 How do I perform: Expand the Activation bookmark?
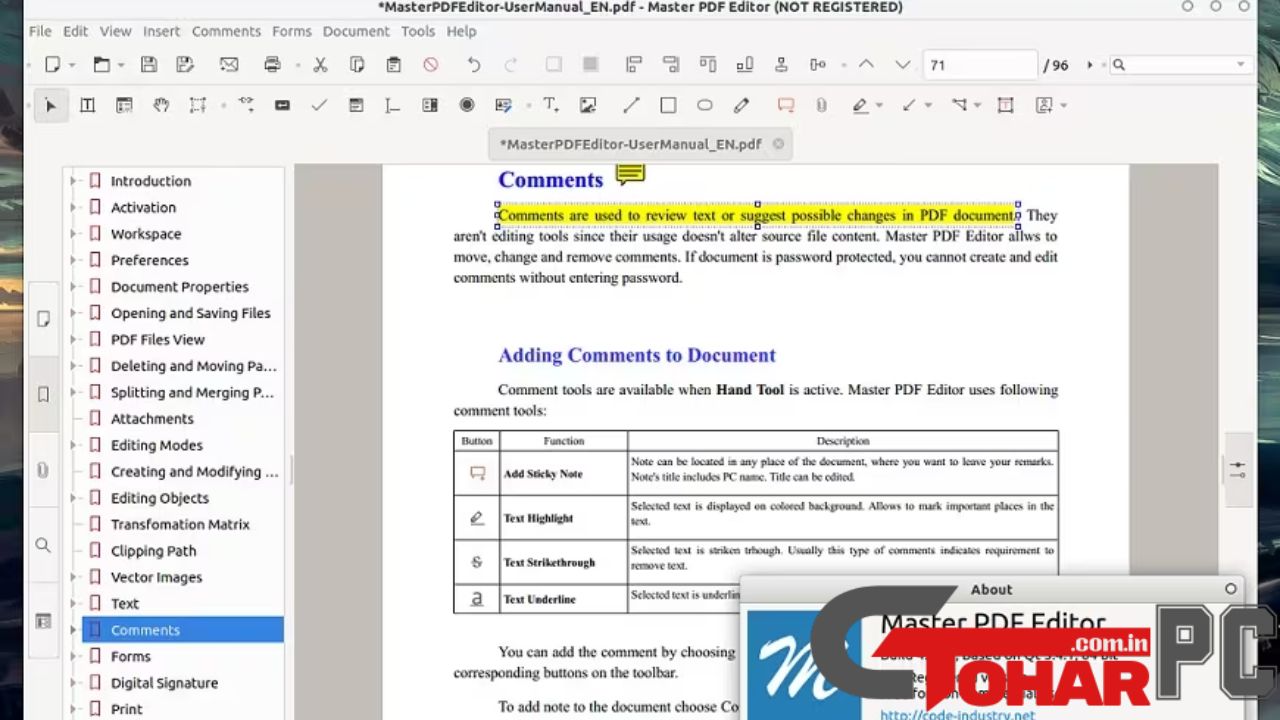coord(73,207)
